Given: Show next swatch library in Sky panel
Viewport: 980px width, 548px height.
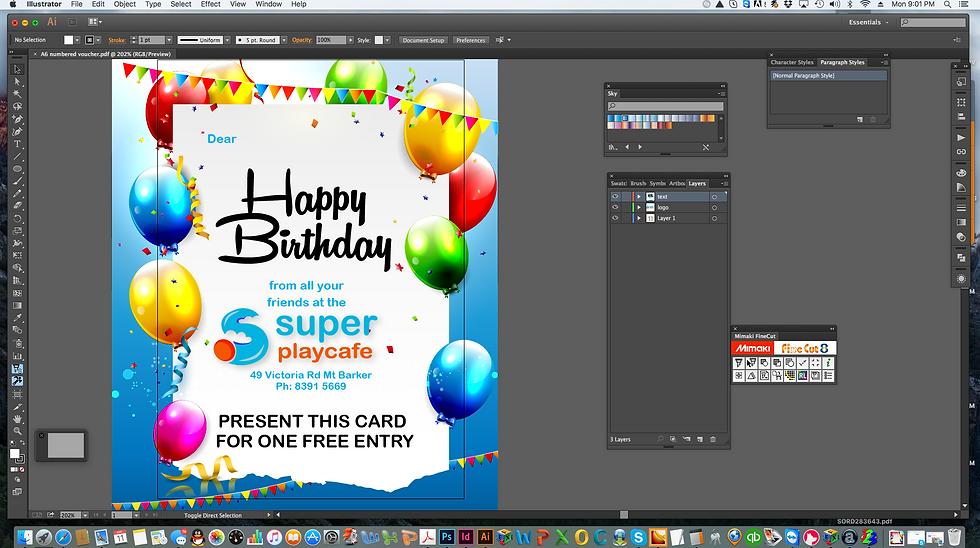Looking at the screenshot, I should point(640,147).
